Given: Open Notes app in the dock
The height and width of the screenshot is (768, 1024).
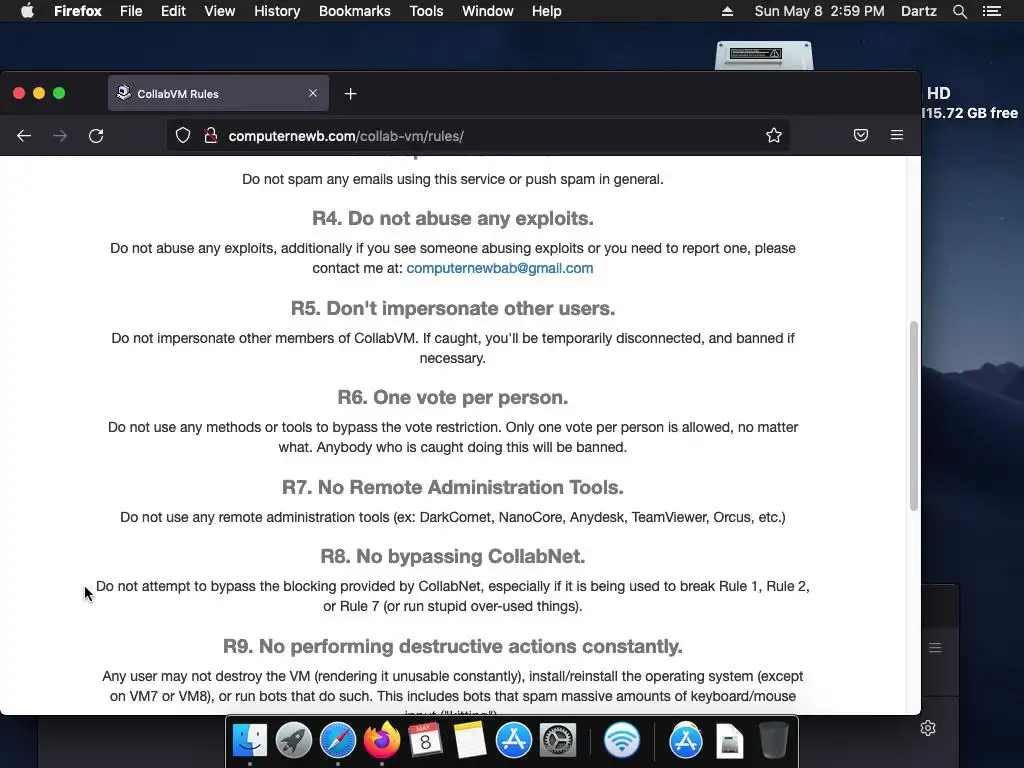Looking at the screenshot, I should click(470, 741).
